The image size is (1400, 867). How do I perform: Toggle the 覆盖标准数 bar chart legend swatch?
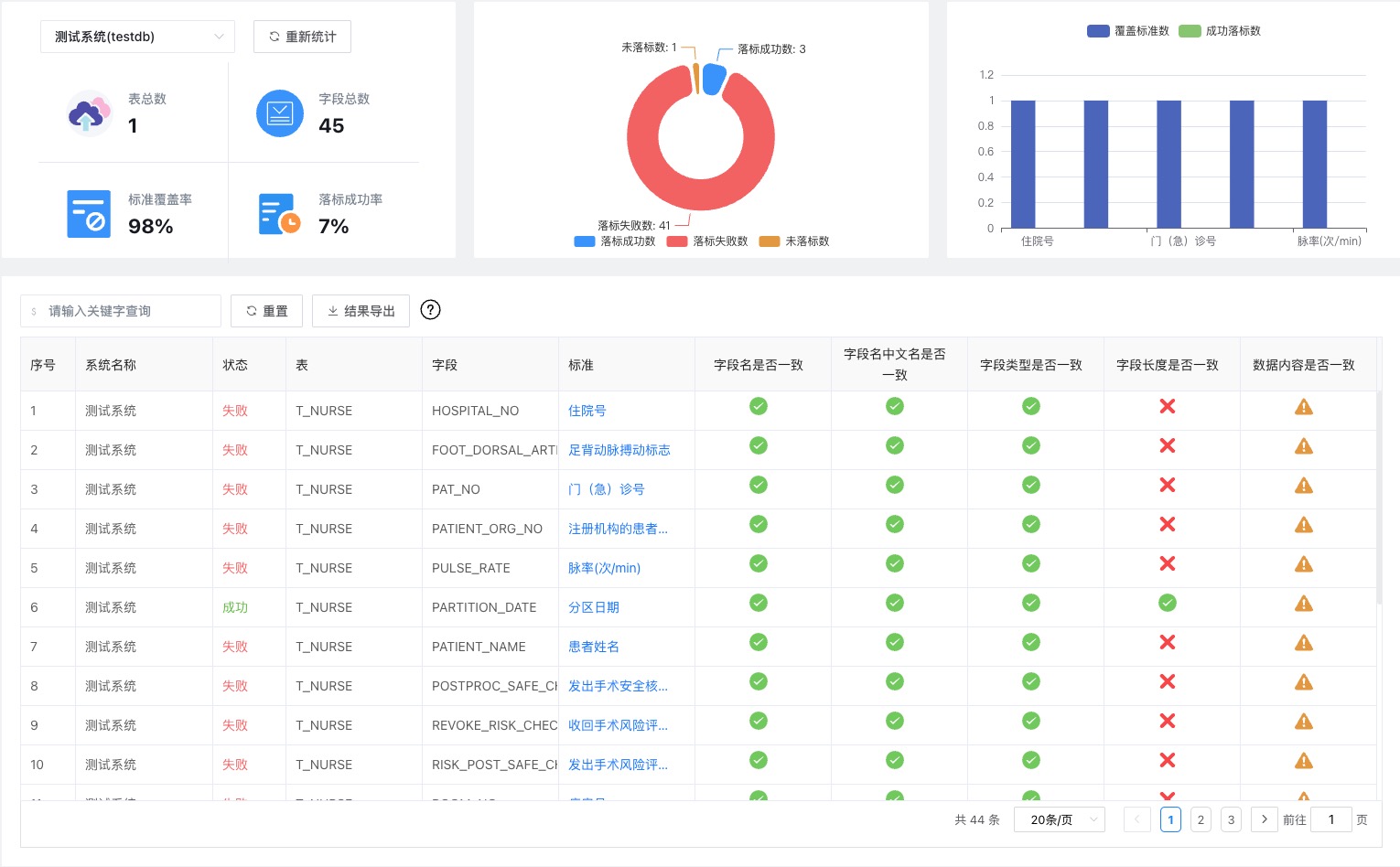1098,31
